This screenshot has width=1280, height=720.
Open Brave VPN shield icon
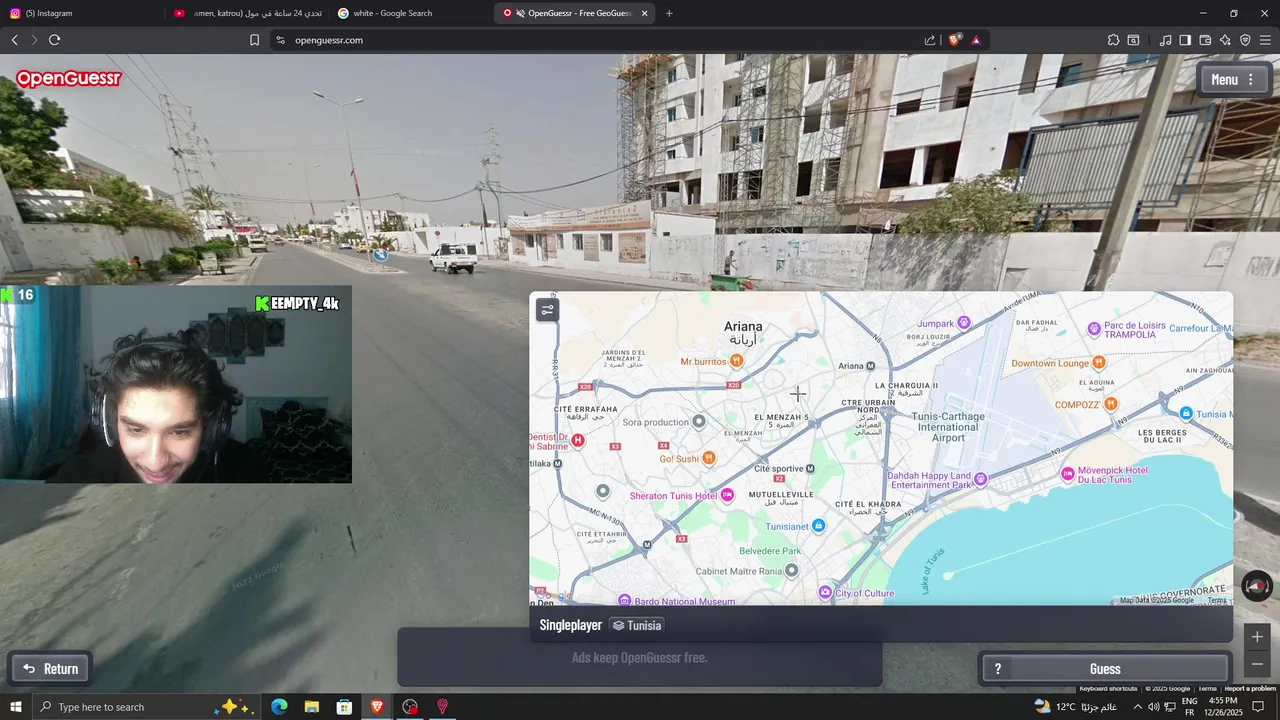click(1245, 40)
